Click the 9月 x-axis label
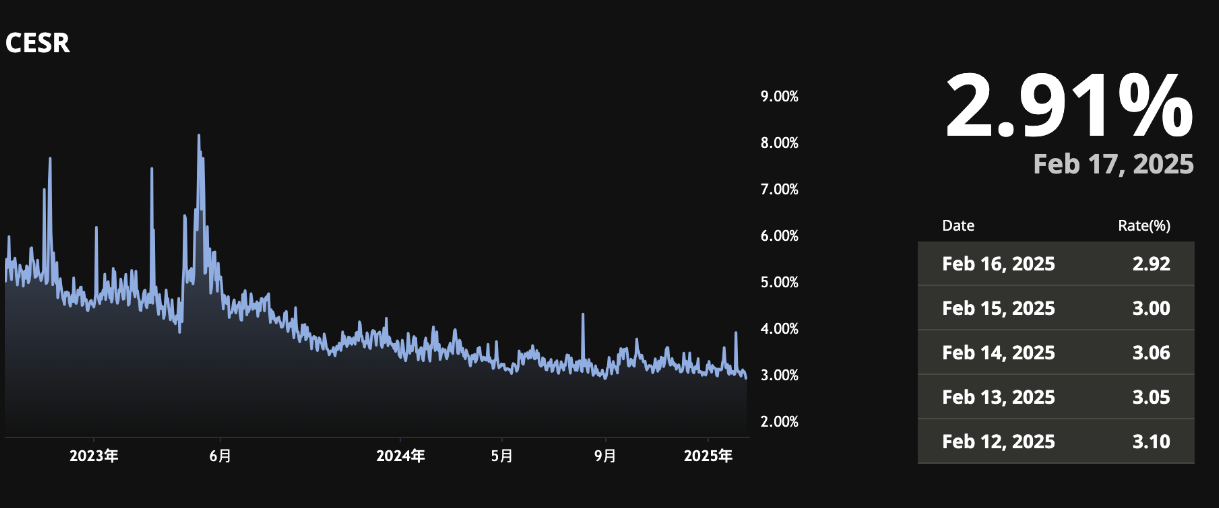Viewport: 1219px width, 508px height. click(604, 456)
